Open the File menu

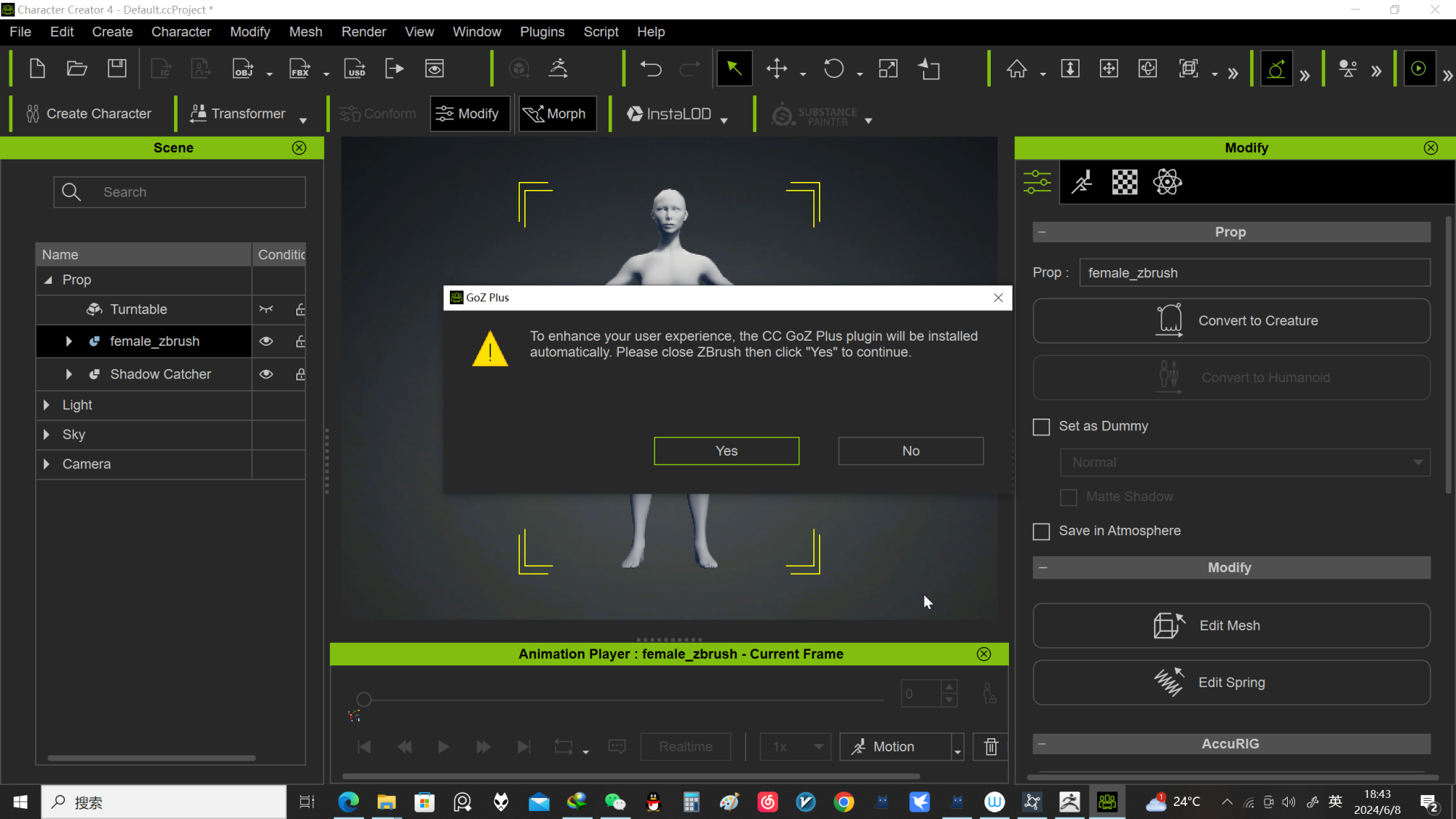pyautogui.click(x=20, y=32)
